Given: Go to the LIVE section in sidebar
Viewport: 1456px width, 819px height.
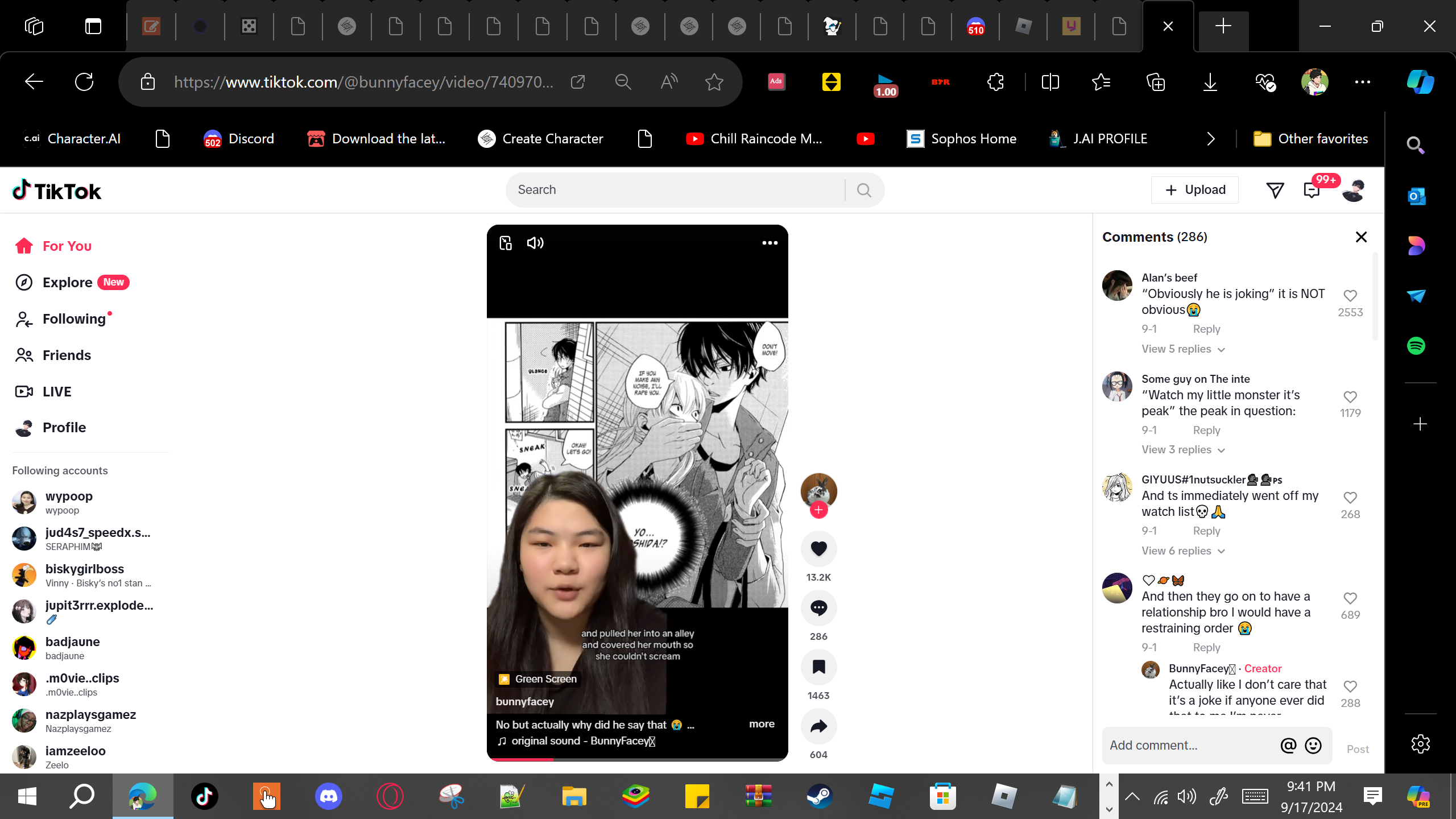Looking at the screenshot, I should 57,392.
